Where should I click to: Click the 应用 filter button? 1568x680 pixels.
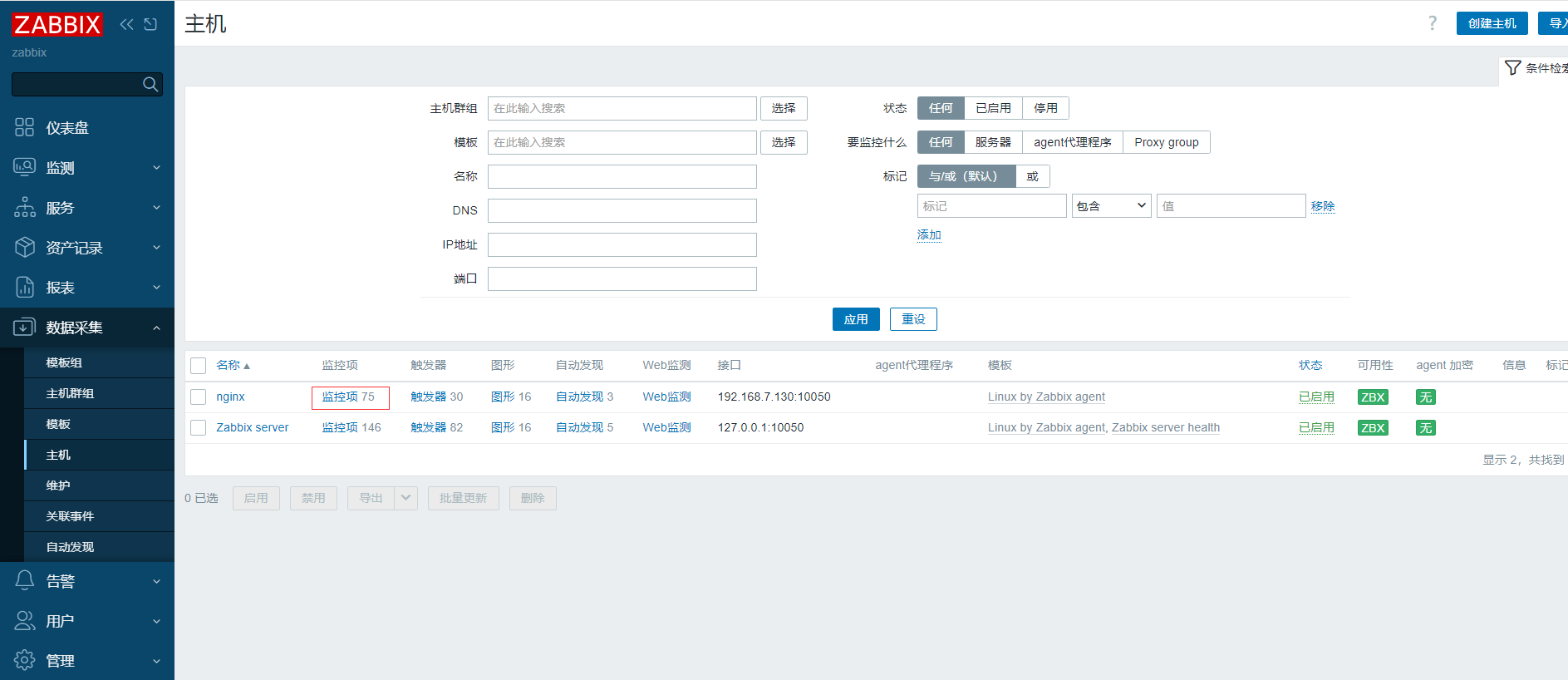(856, 319)
